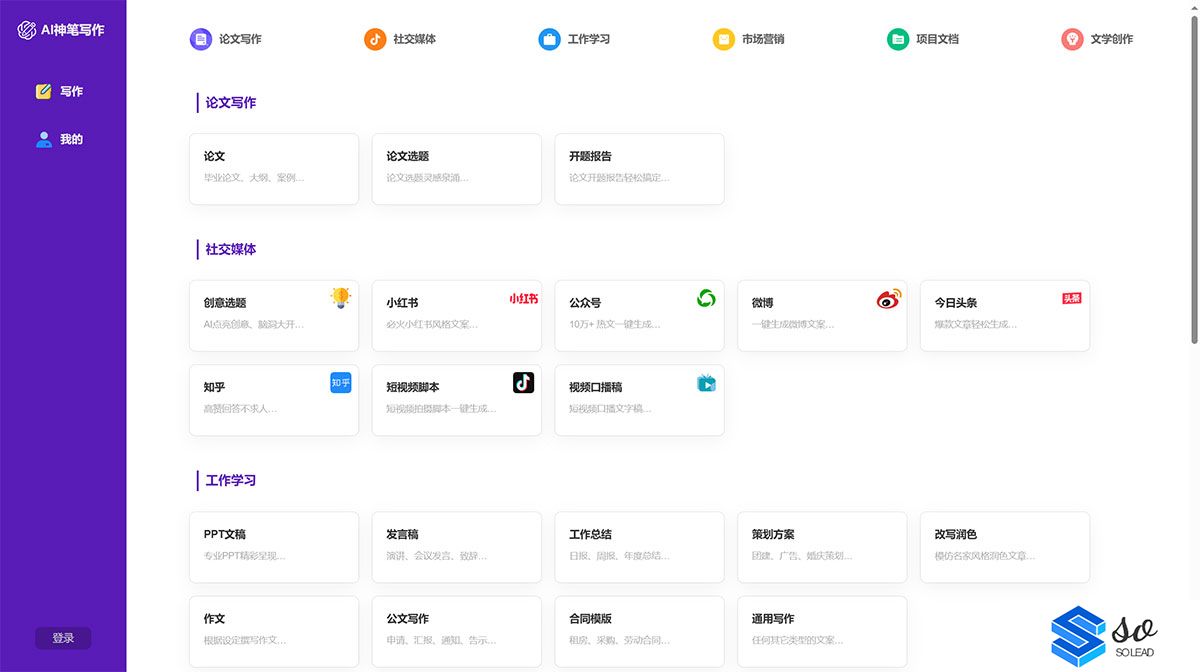Viewport: 1200px width, 672px height.
Task: Open the 发言稿 card
Action: click(x=457, y=548)
